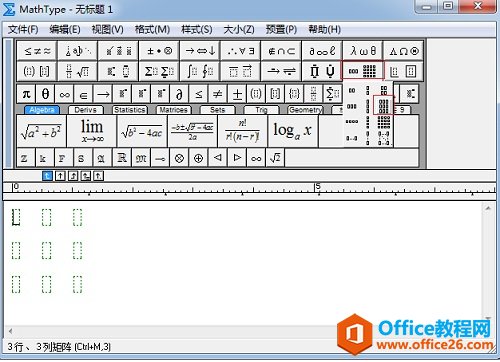Insert square brackets template from small bar
This screenshot has width=500, height=362.
275,94
